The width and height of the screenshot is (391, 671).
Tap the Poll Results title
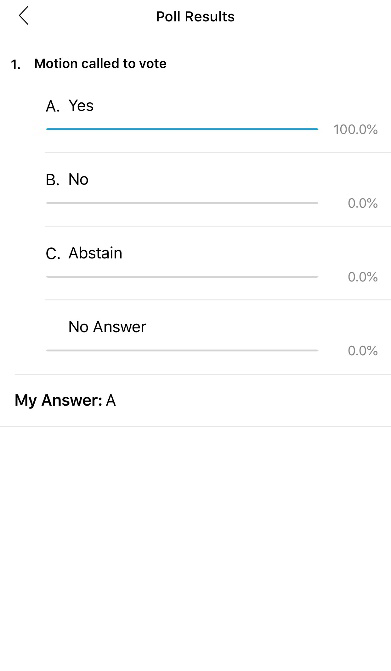tap(195, 16)
